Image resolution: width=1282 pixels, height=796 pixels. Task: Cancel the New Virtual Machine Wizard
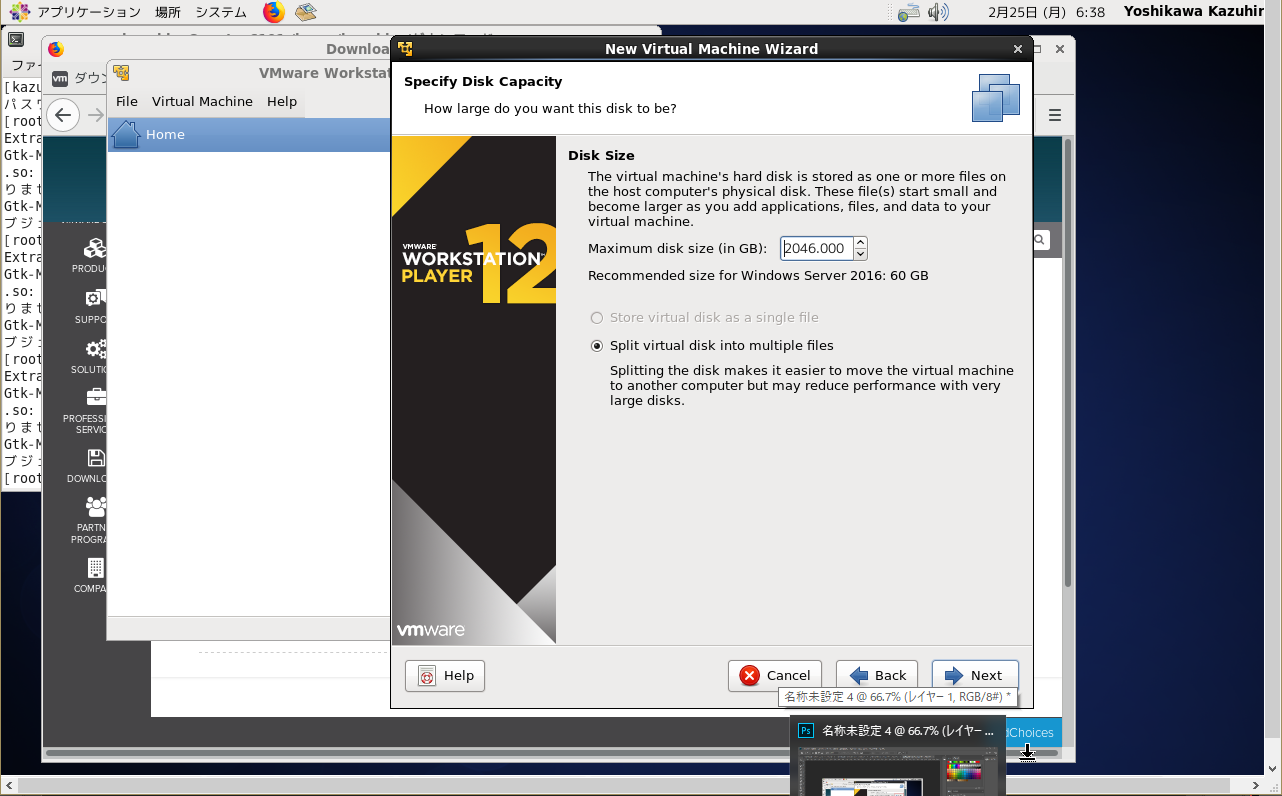tap(775, 675)
